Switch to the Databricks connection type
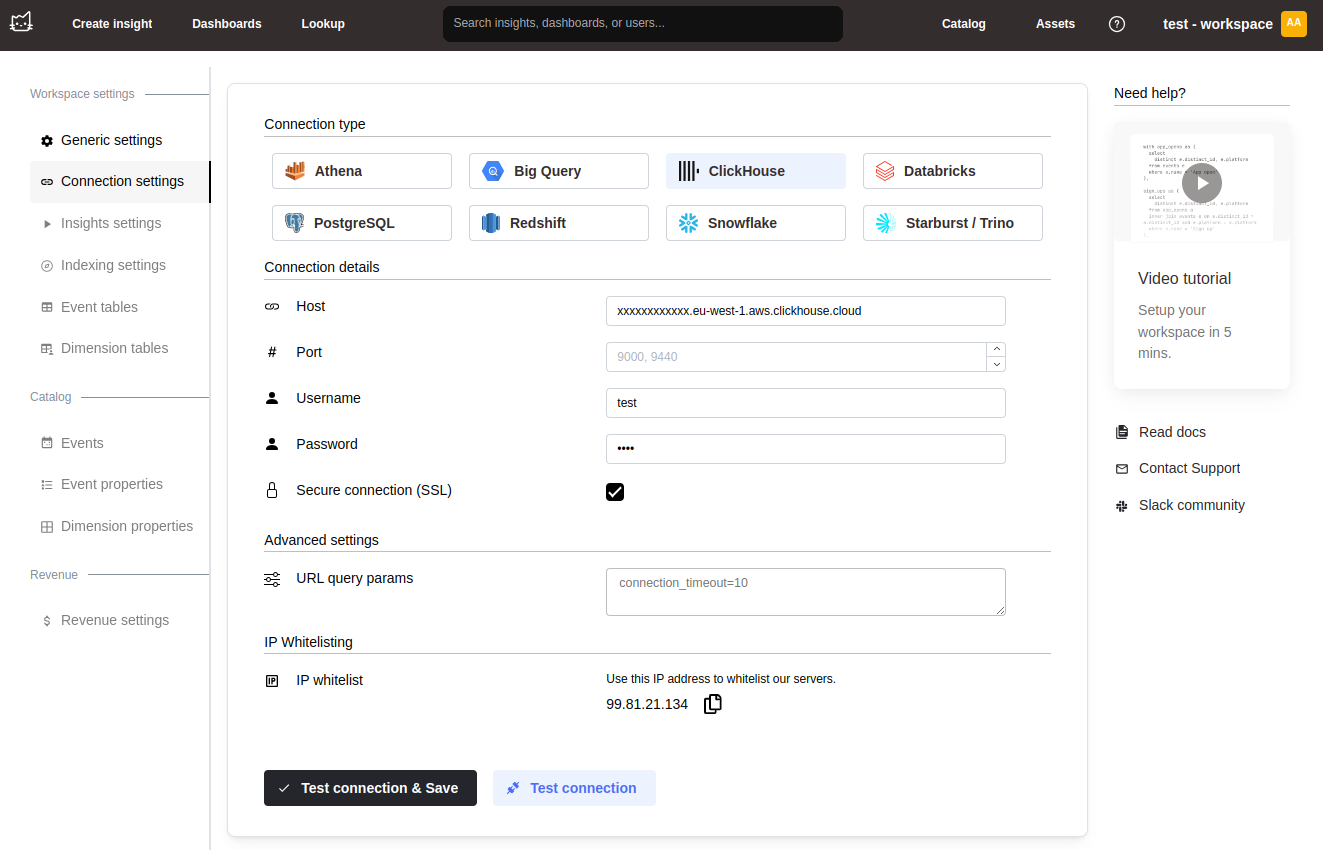This screenshot has height=850, width=1323. point(952,171)
